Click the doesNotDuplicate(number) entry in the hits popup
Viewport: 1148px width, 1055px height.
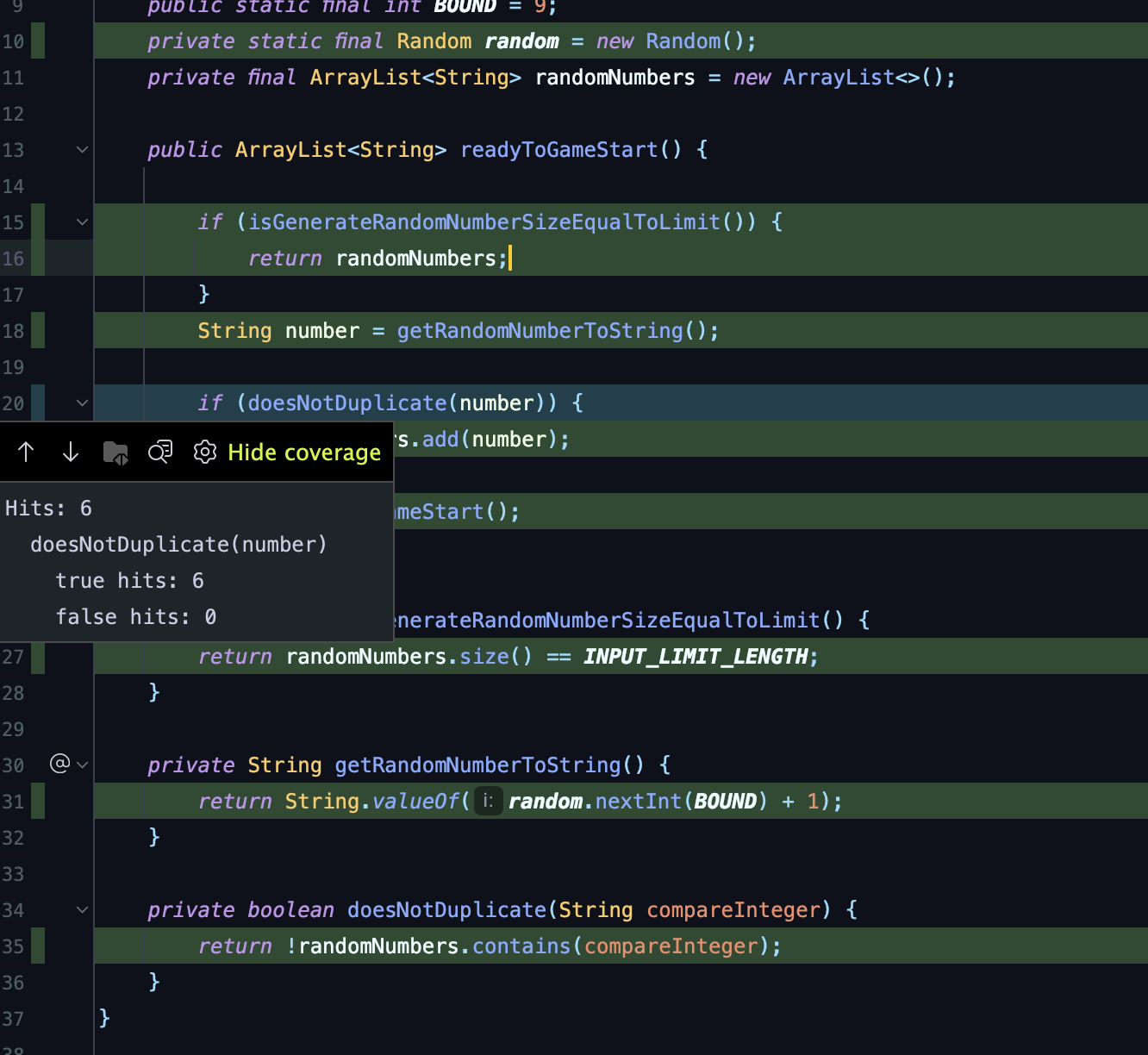coord(178,544)
